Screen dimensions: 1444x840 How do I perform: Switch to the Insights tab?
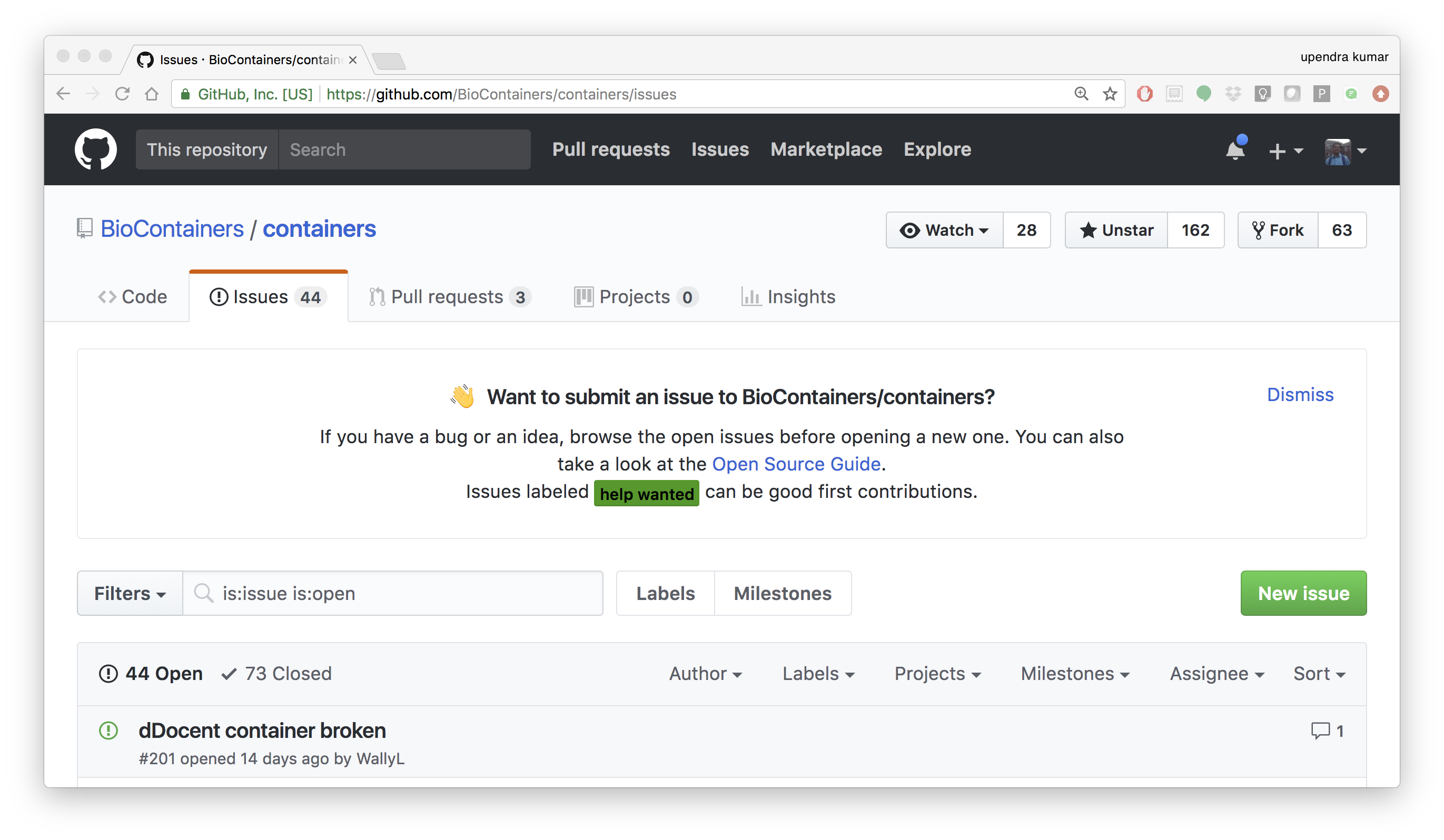788,297
